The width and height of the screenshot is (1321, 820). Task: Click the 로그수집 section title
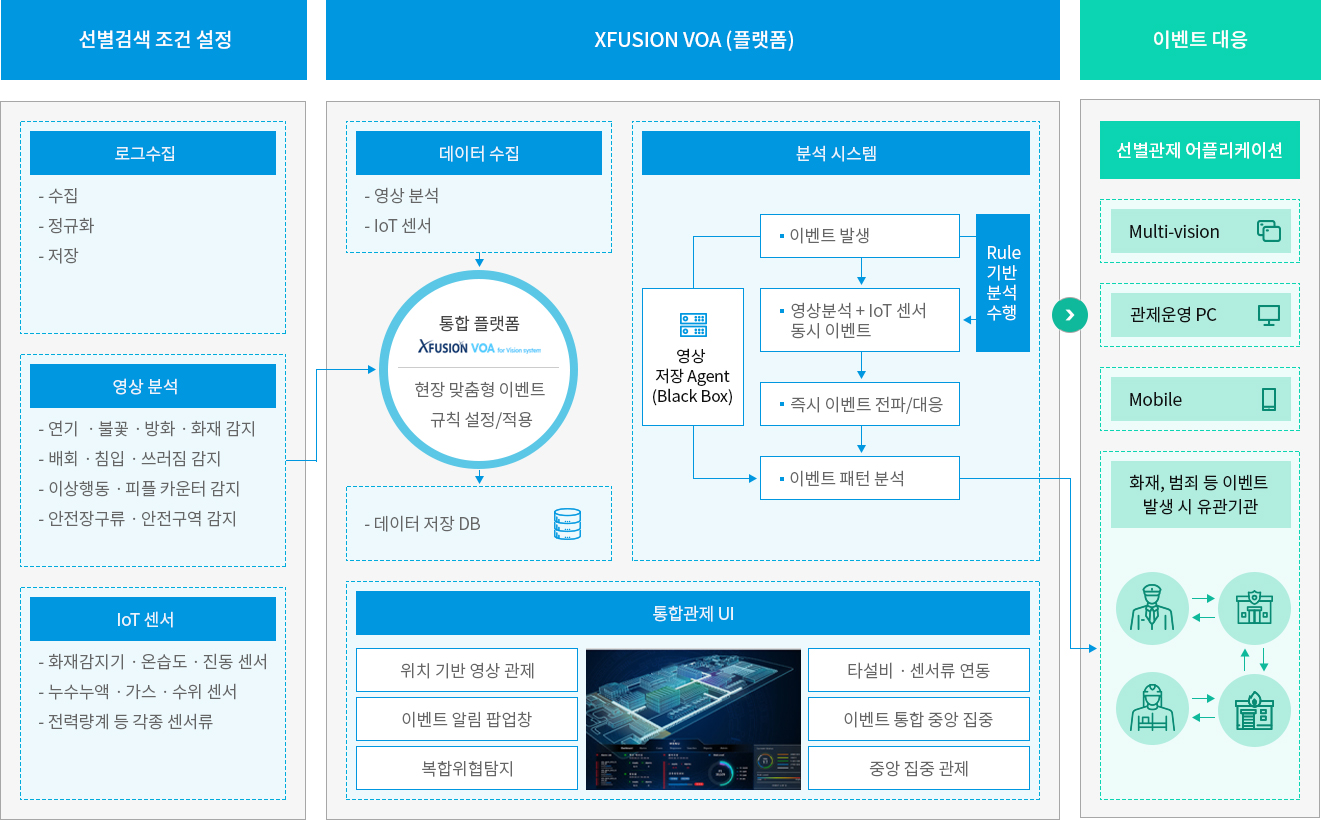(x=153, y=153)
